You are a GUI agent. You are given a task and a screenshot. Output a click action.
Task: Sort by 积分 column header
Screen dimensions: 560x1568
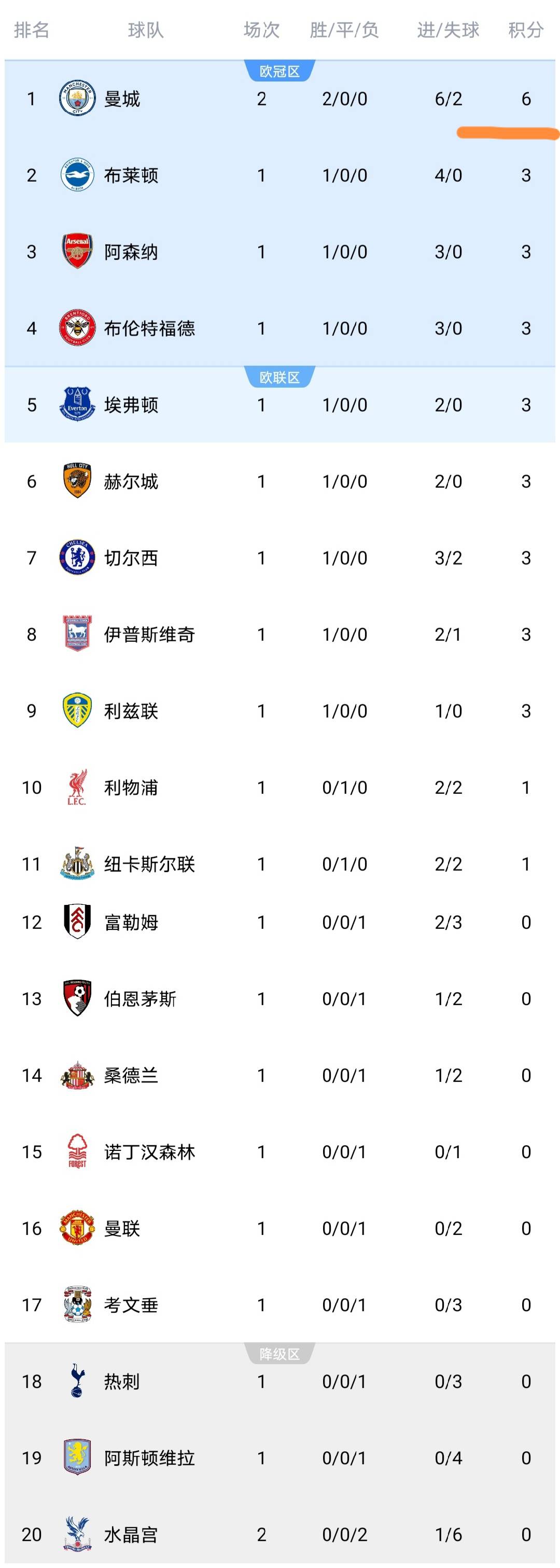(x=526, y=30)
